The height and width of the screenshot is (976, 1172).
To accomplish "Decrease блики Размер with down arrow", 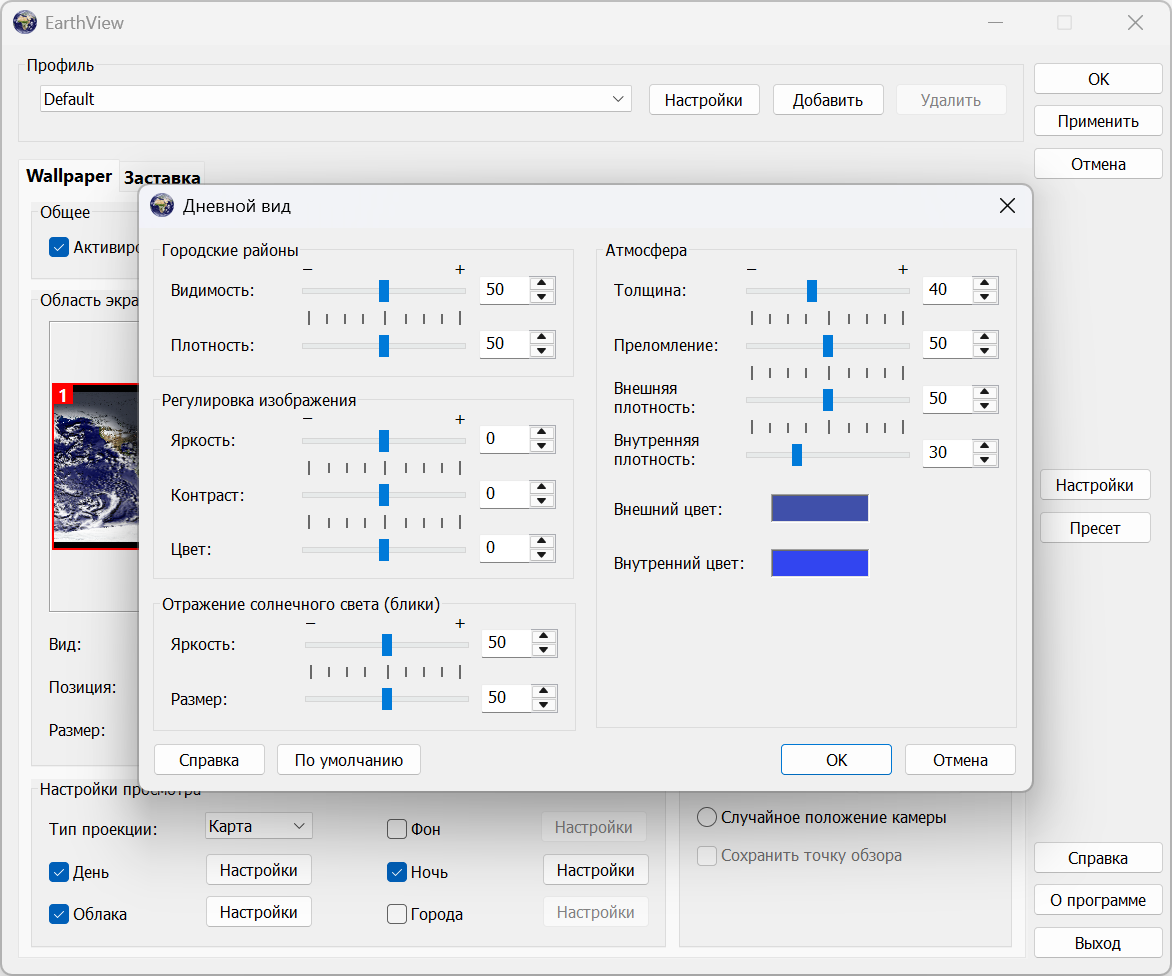I will click(x=544, y=705).
